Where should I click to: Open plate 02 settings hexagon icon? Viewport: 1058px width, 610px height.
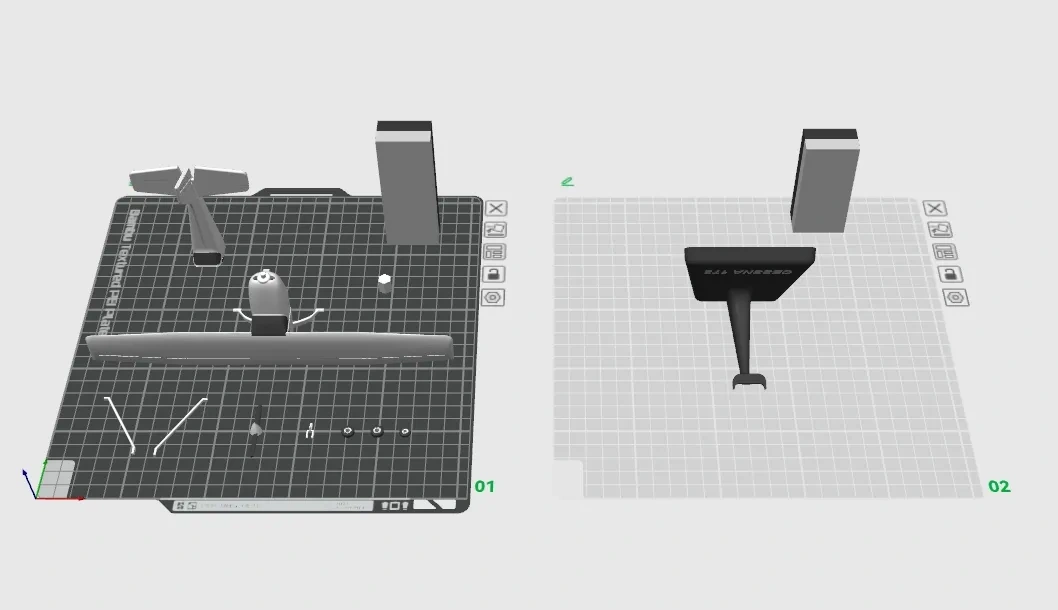click(x=956, y=298)
